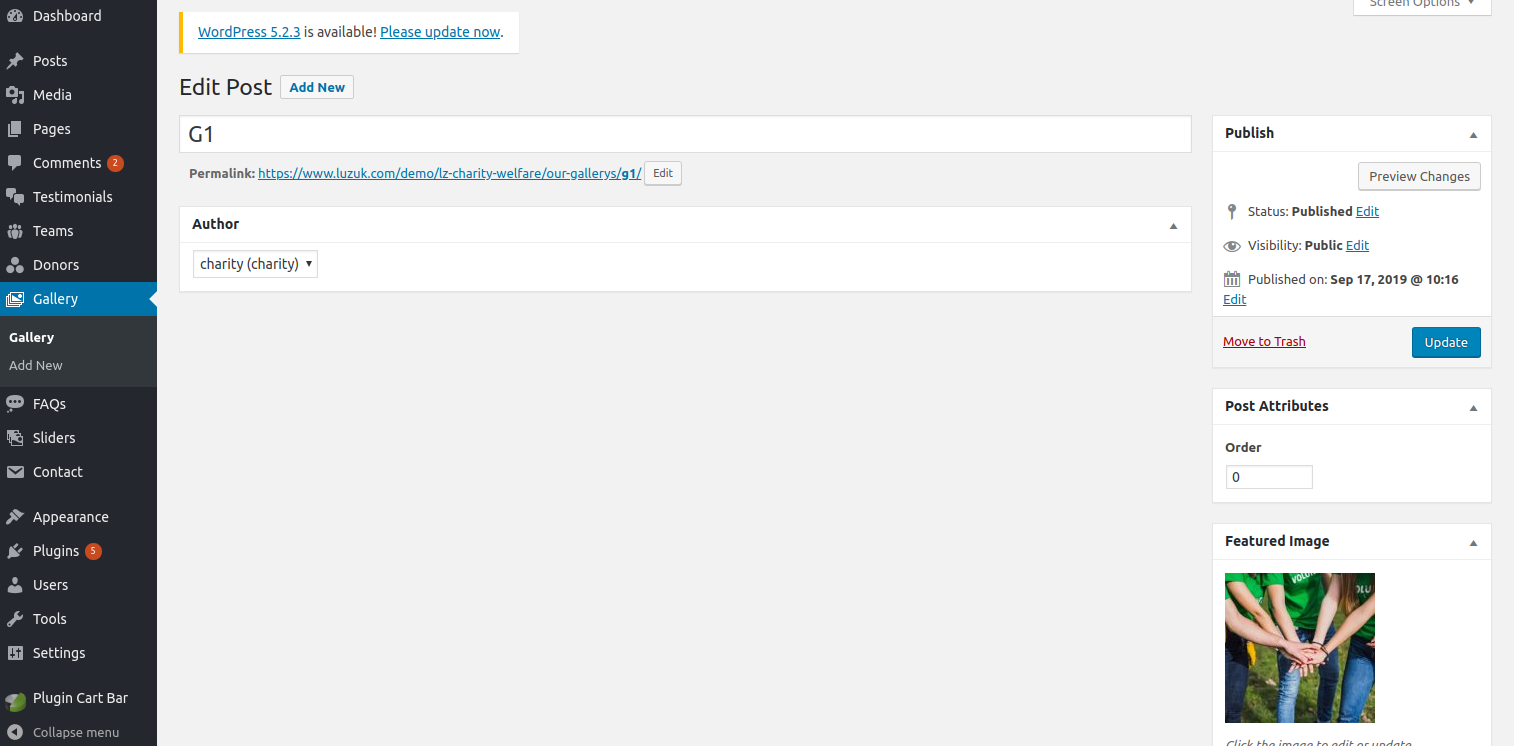Click the Order input field
Viewport: 1514px width, 746px height.
point(1269,477)
